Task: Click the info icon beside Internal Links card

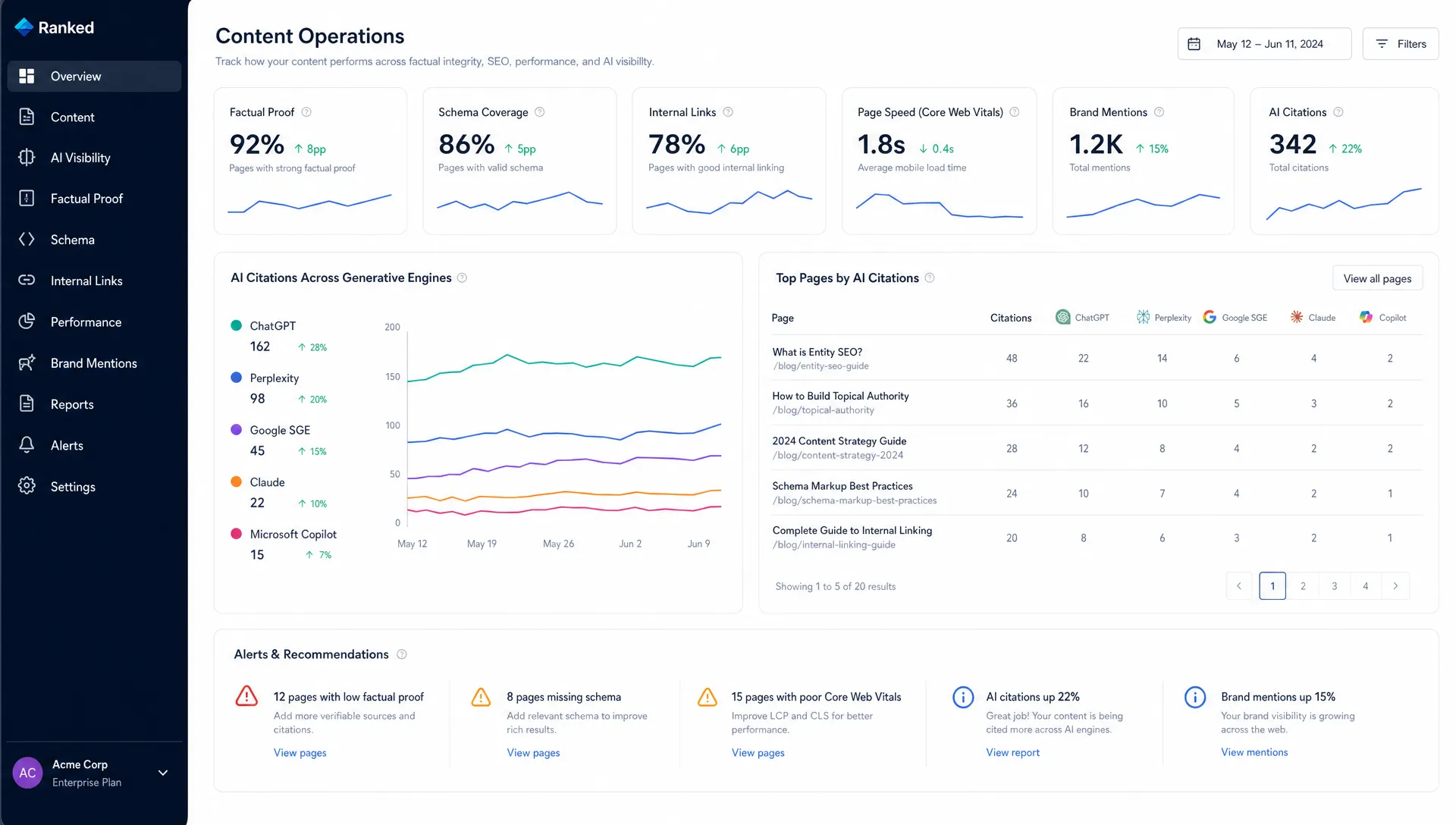Action: click(728, 112)
